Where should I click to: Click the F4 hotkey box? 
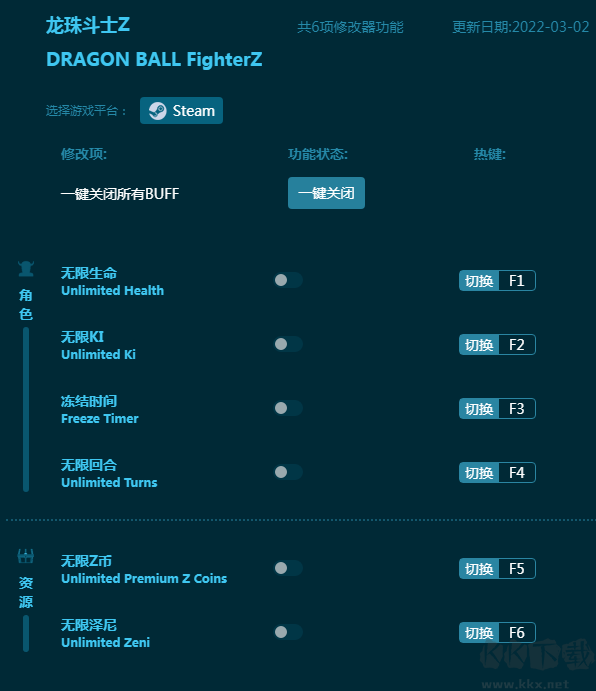click(517, 472)
